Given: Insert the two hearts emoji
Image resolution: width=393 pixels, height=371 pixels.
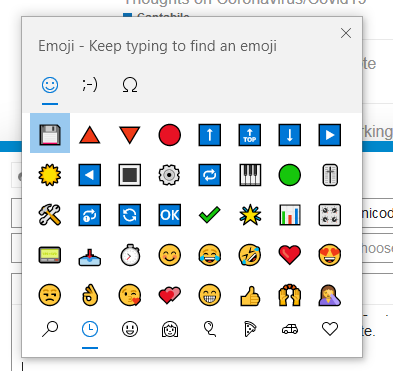Looking at the screenshot, I should point(170,295).
